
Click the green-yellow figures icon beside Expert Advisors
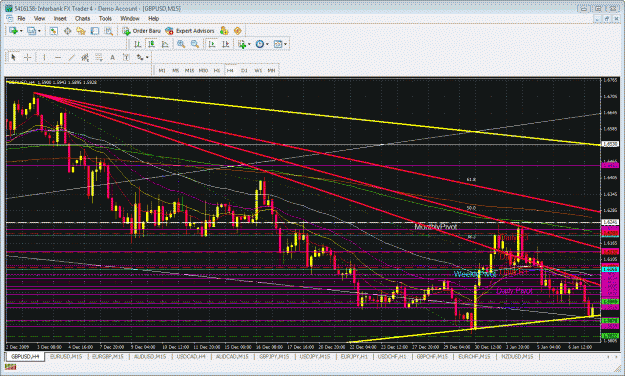point(224,31)
